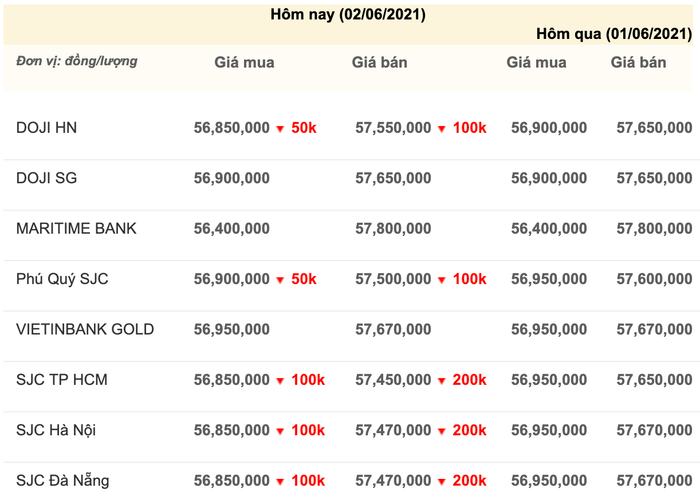Click the red down arrow beside SJC TP HCM sell price
The width and height of the screenshot is (700, 496).
tap(442, 381)
